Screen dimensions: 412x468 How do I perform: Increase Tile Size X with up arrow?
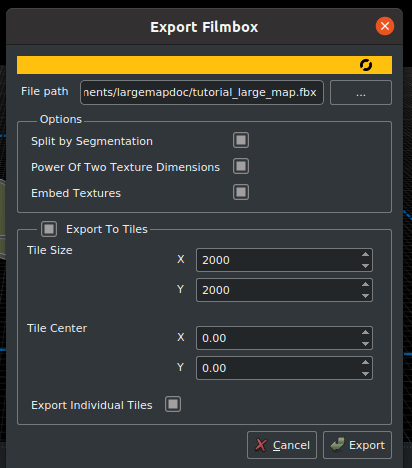coord(365,254)
